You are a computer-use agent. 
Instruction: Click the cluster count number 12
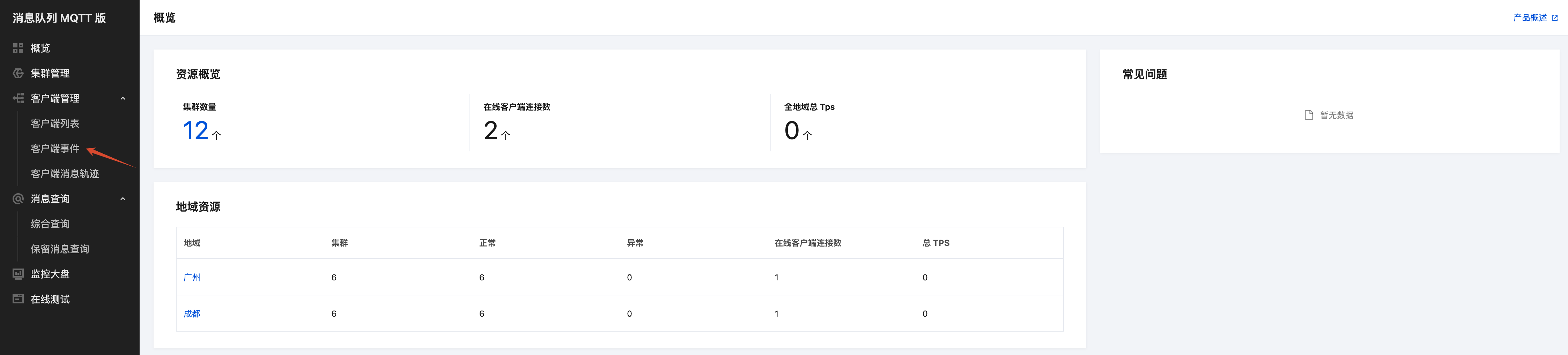pos(196,131)
